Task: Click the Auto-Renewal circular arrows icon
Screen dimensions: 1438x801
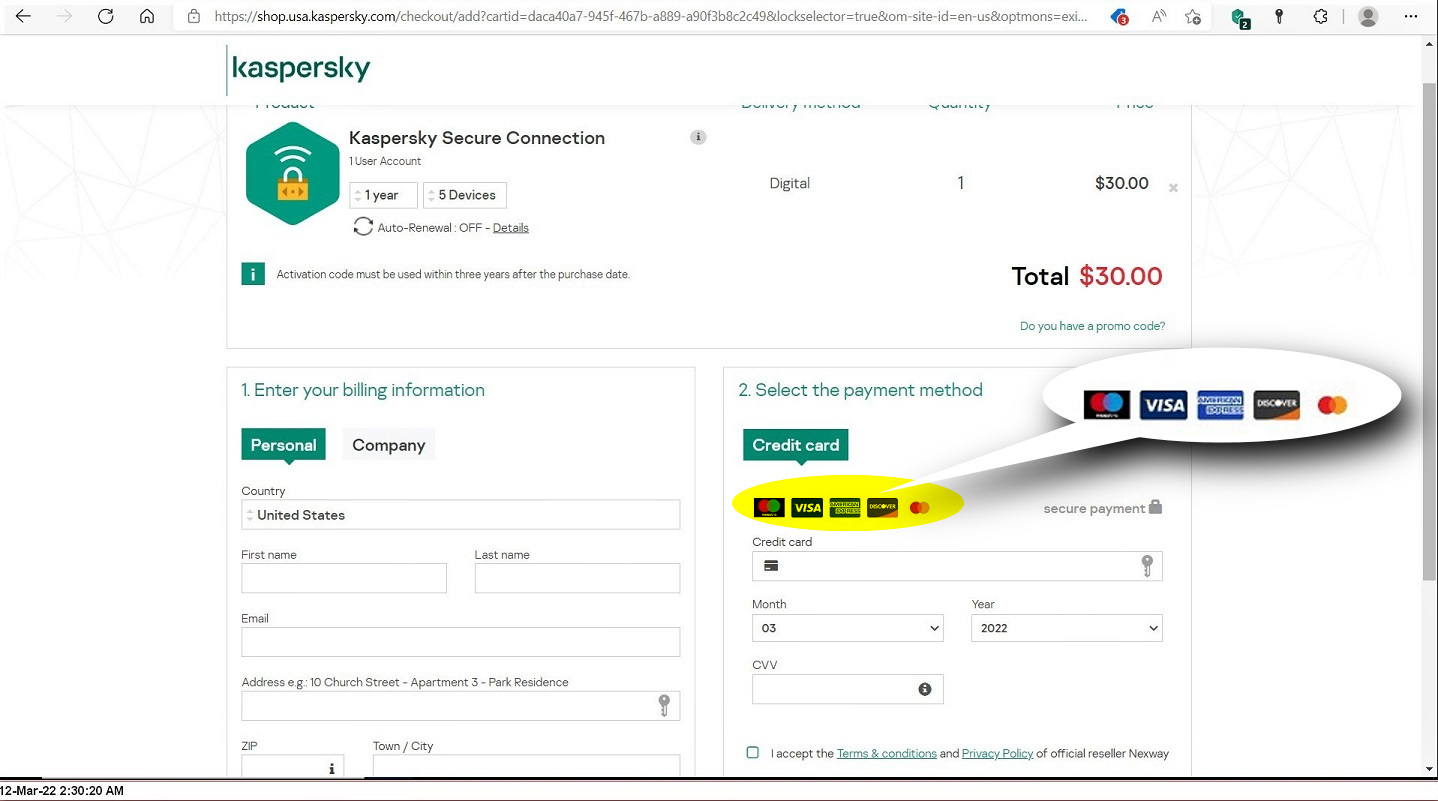Action: click(x=363, y=227)
